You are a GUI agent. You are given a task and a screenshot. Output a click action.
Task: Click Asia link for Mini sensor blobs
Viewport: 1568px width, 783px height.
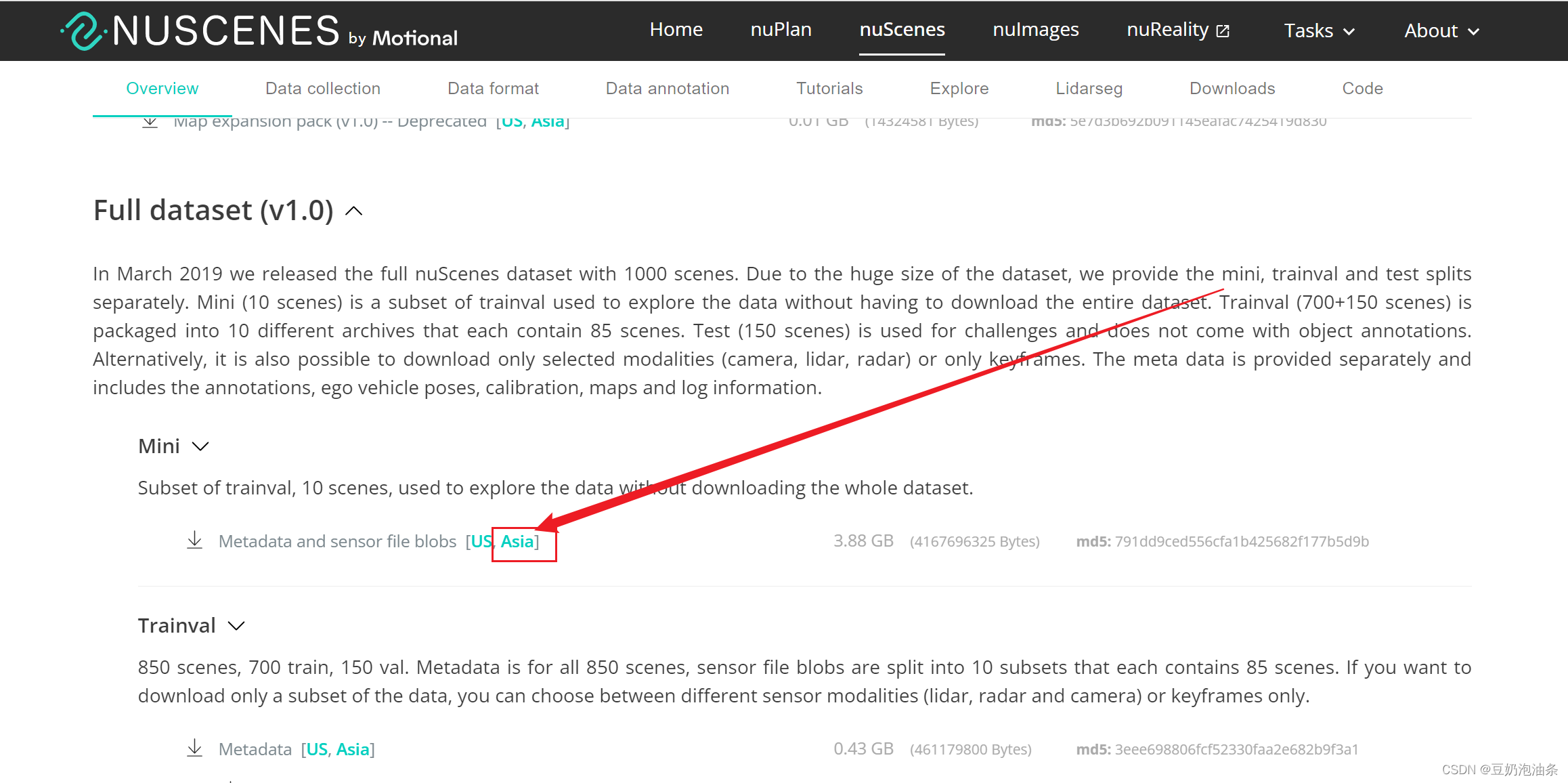pyautogui.click(x=517, y=542)
